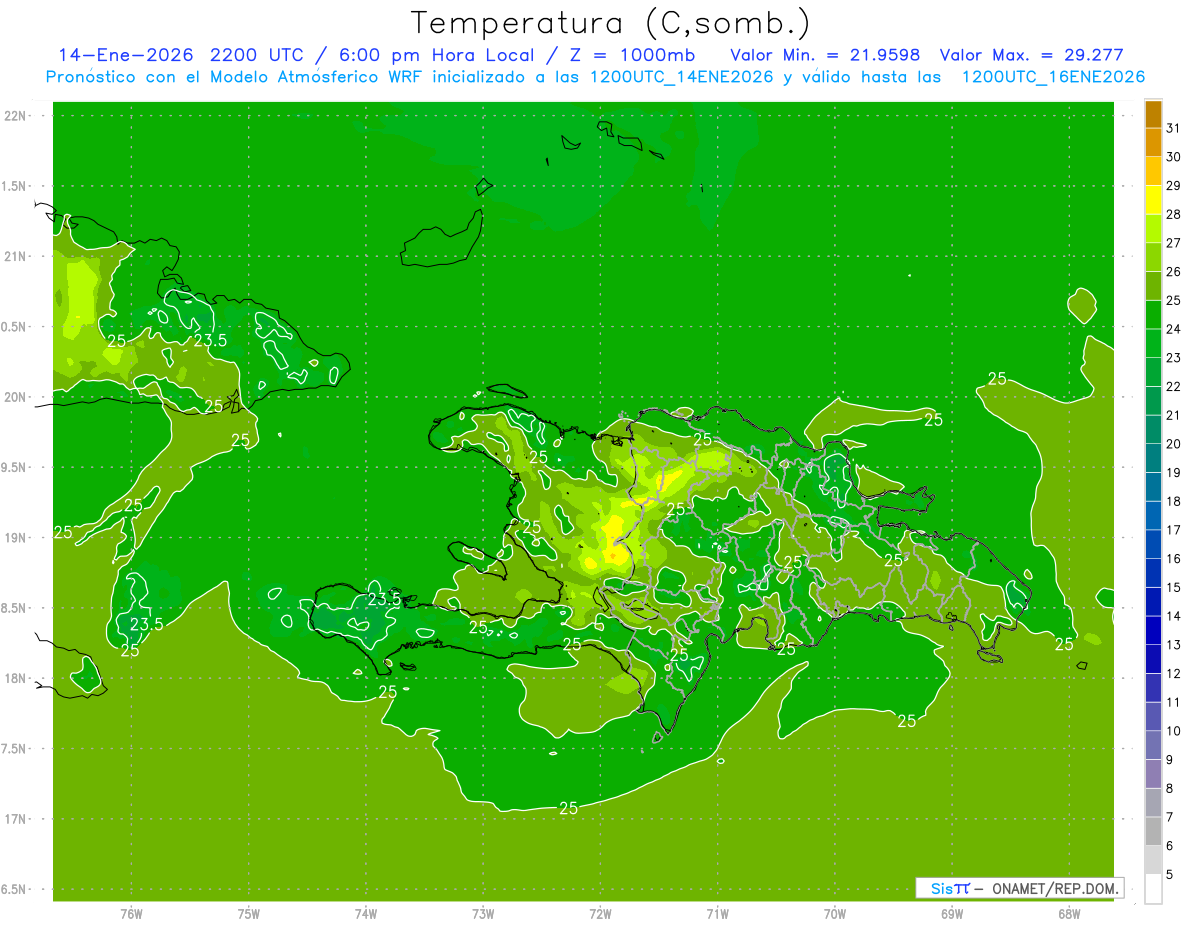Click the 25 contour label near 17N

[x=568, y=808]
